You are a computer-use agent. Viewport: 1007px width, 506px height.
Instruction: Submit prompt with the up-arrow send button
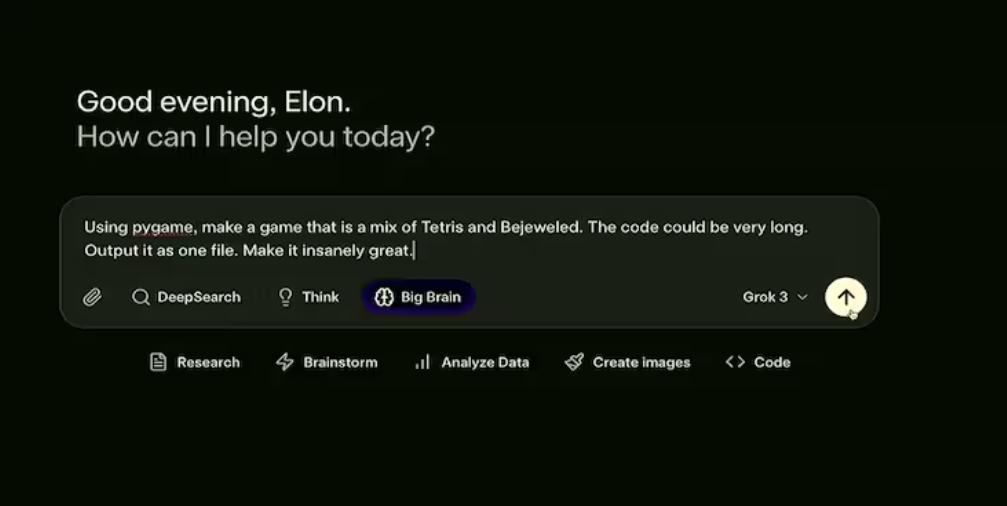tap(846, 297)
